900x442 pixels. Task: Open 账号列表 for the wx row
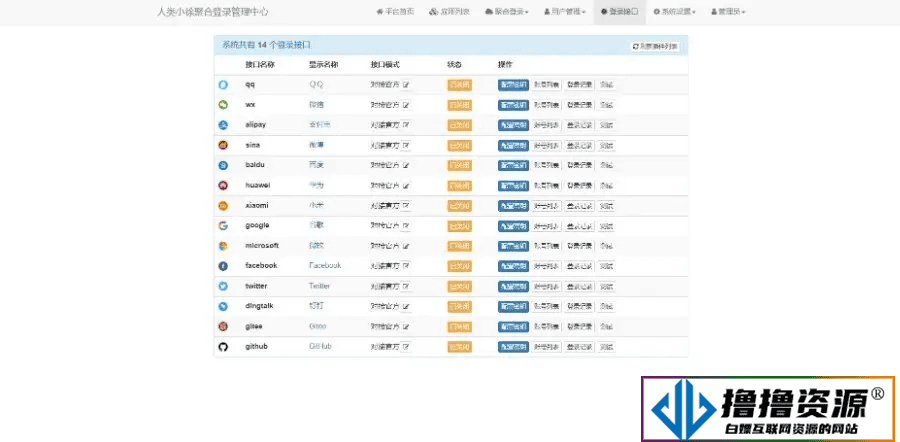click(x=546, y=105)
